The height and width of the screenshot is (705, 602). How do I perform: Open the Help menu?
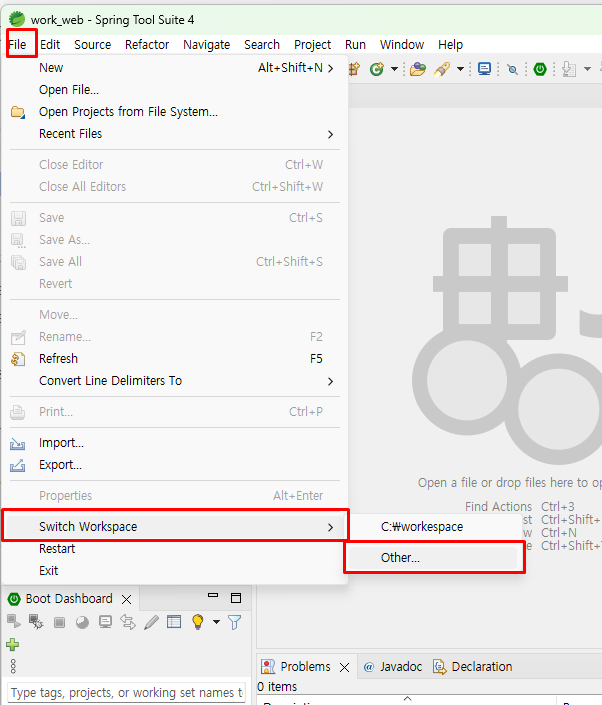point(450,45)
